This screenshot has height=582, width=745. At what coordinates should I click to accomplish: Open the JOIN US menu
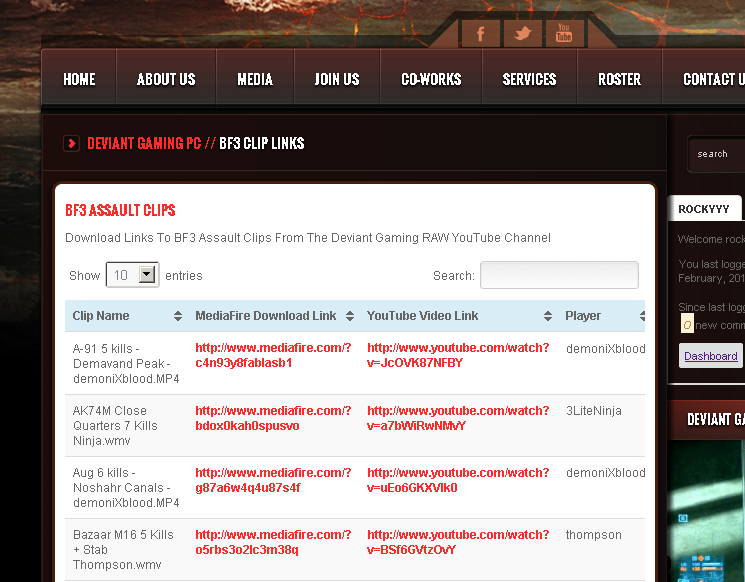click(337, 79)
